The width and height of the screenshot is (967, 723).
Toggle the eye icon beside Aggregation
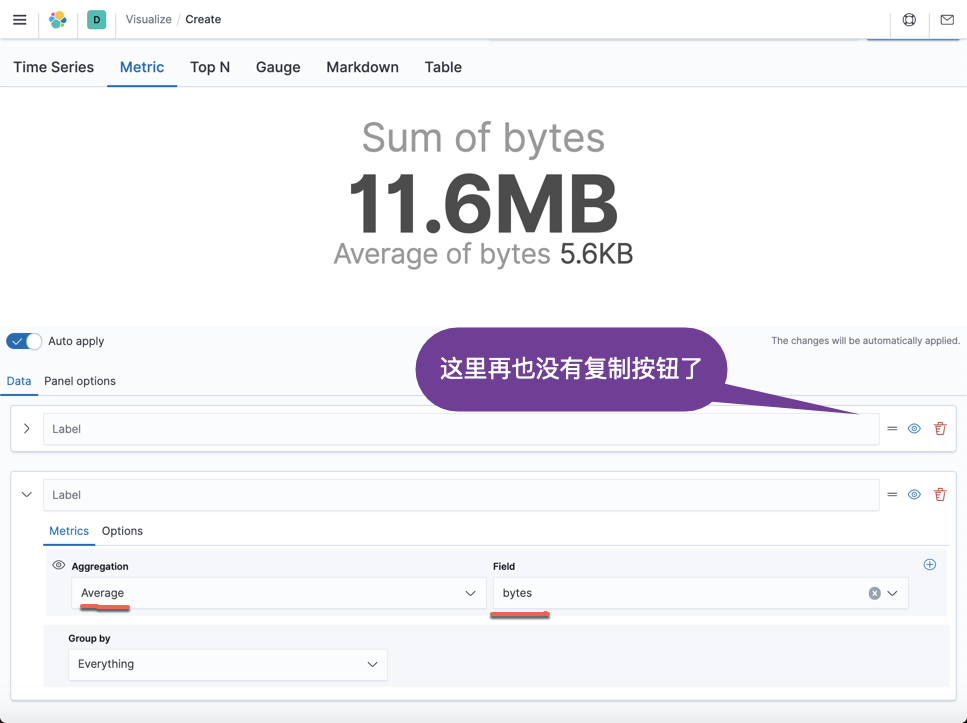point(58,565)
